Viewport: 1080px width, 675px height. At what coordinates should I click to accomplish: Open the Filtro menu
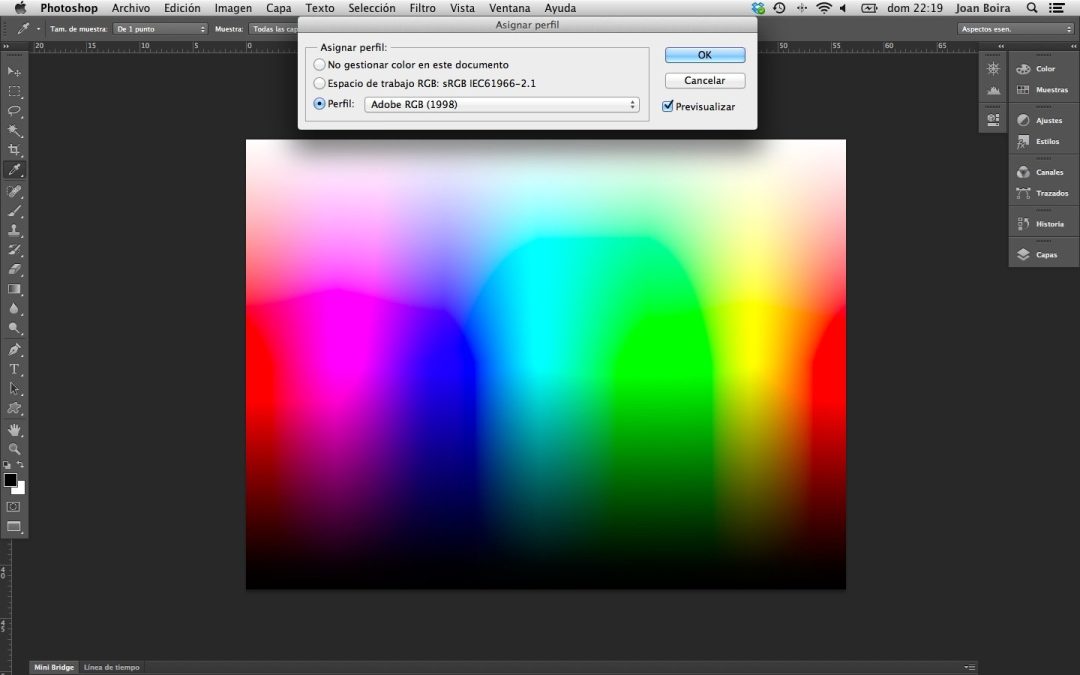coord(421,8)
